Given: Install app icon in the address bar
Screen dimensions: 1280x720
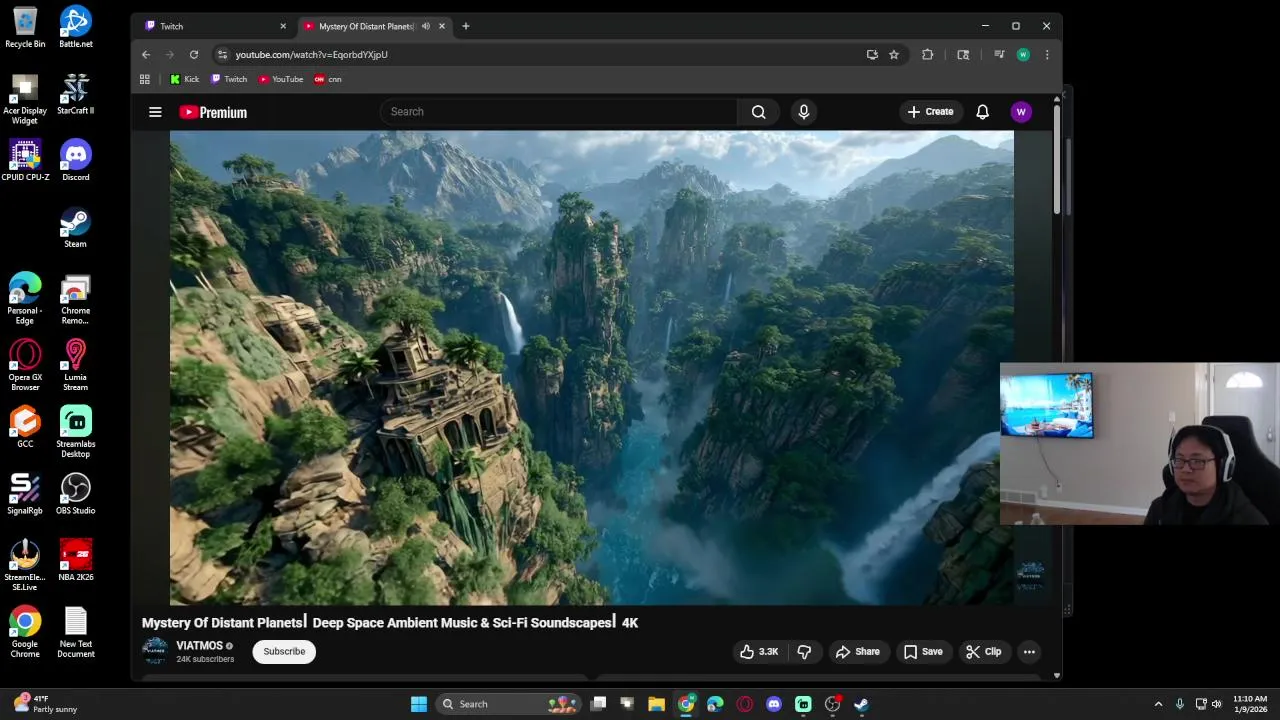Looking at the screenshot, I should 872,55.
